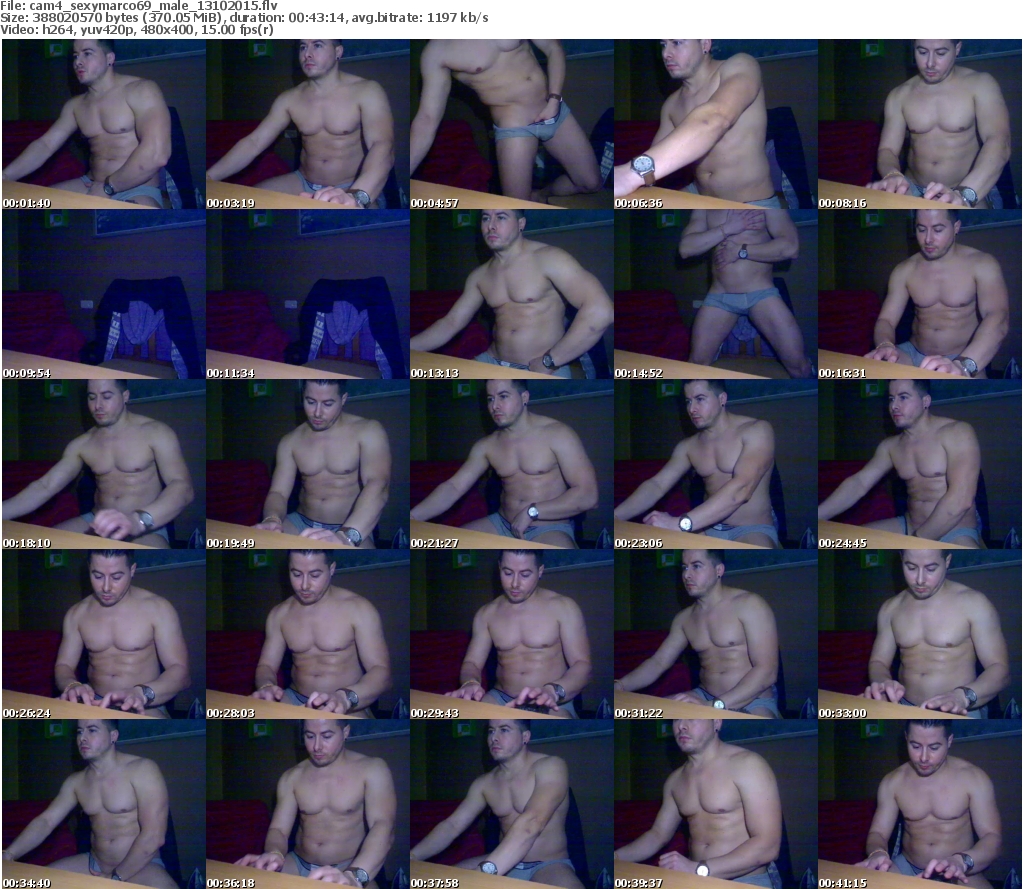Open the thumbnail stamped 00:01:40

tap(104, 124)
